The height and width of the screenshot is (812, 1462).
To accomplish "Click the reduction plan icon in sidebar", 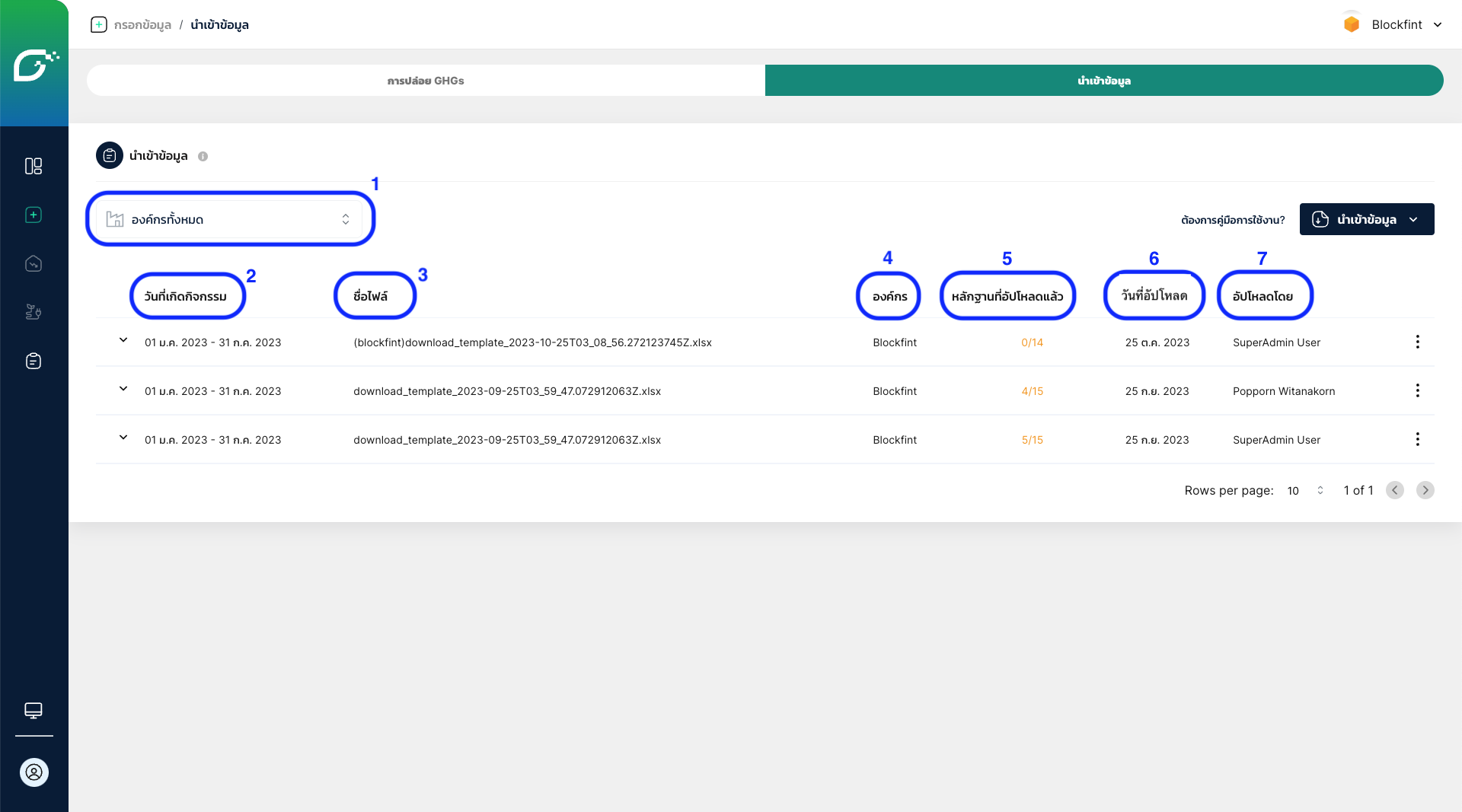I will click(34, 312).
